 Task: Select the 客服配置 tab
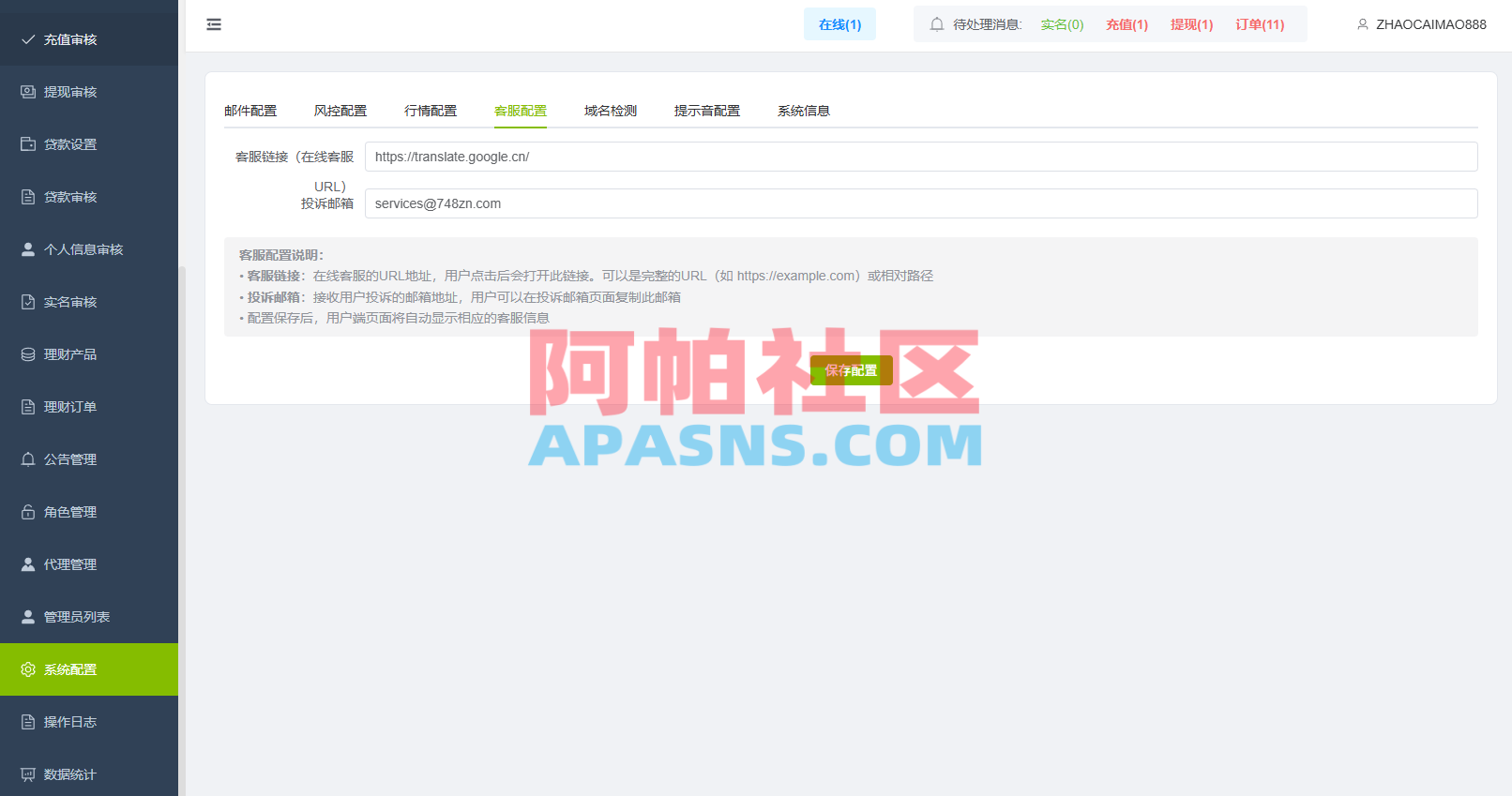(521, 111)
